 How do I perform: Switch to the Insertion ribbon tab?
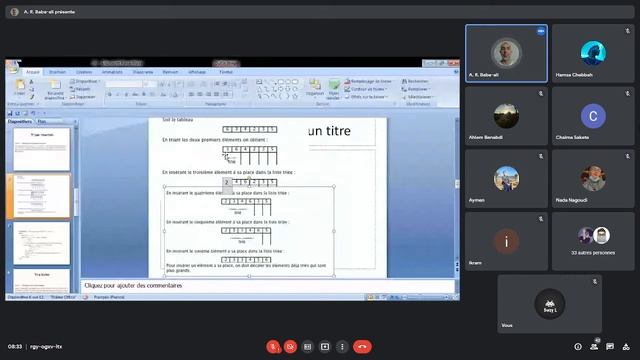pos(58,72)
